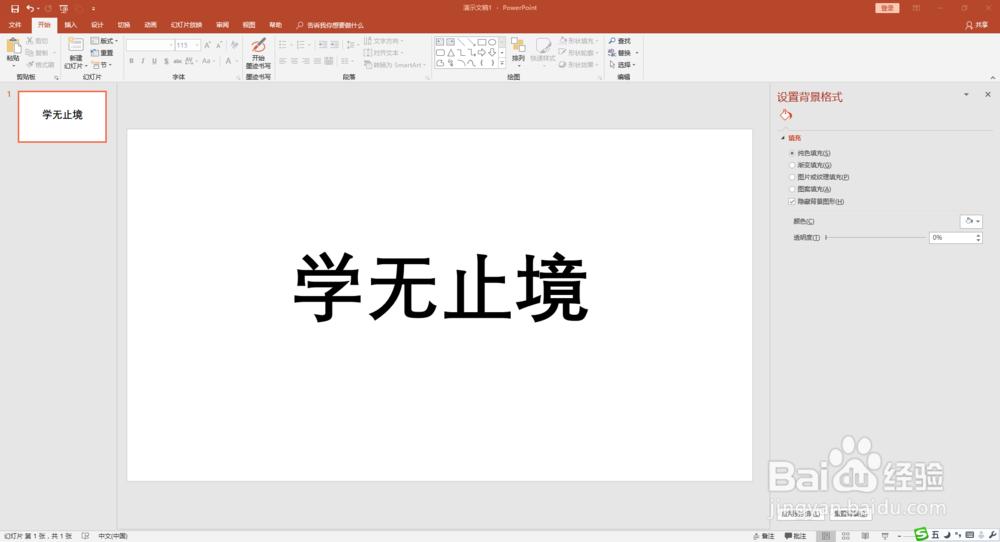Click the New Slide icon

click(75, 45)
